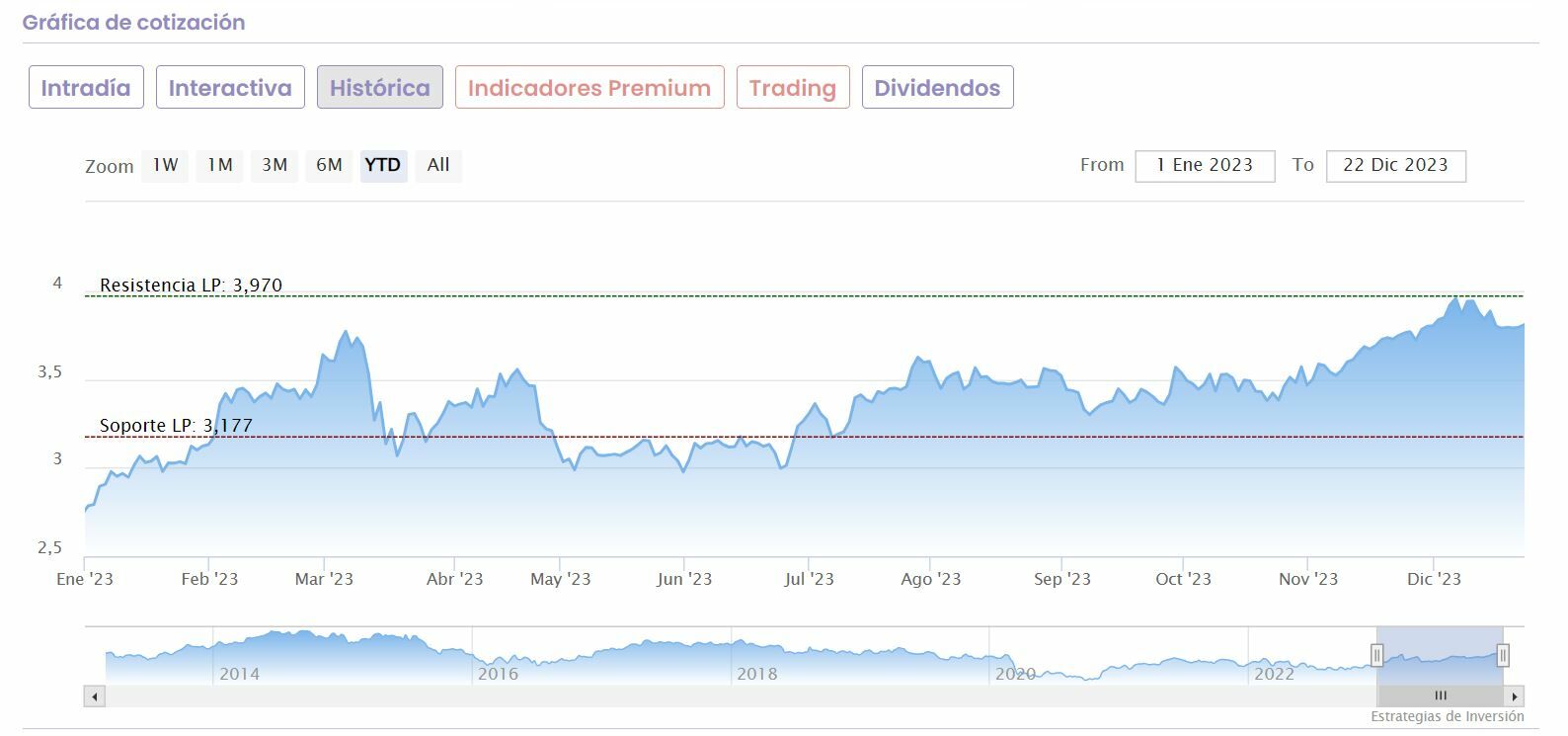The image size is (1568, 736).
Task: Select the 3M zoom range
Action: (274, 165)
